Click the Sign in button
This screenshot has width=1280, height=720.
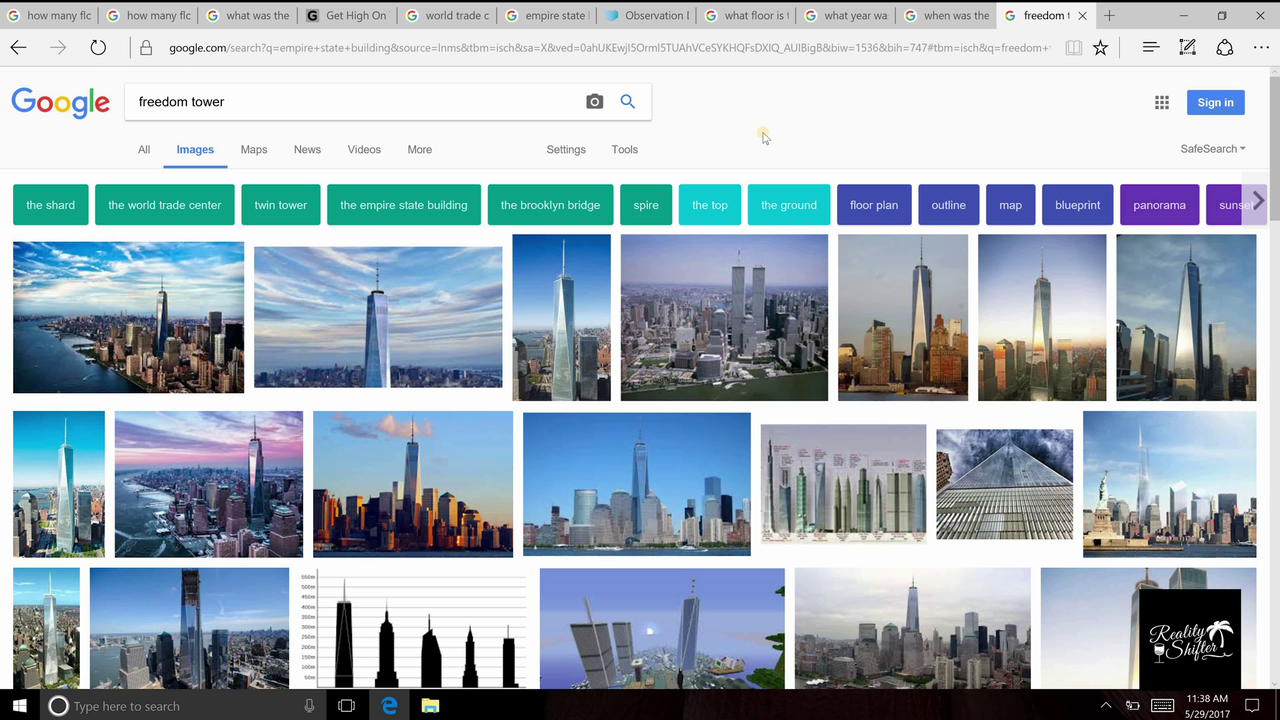[x=1215, y=103]
